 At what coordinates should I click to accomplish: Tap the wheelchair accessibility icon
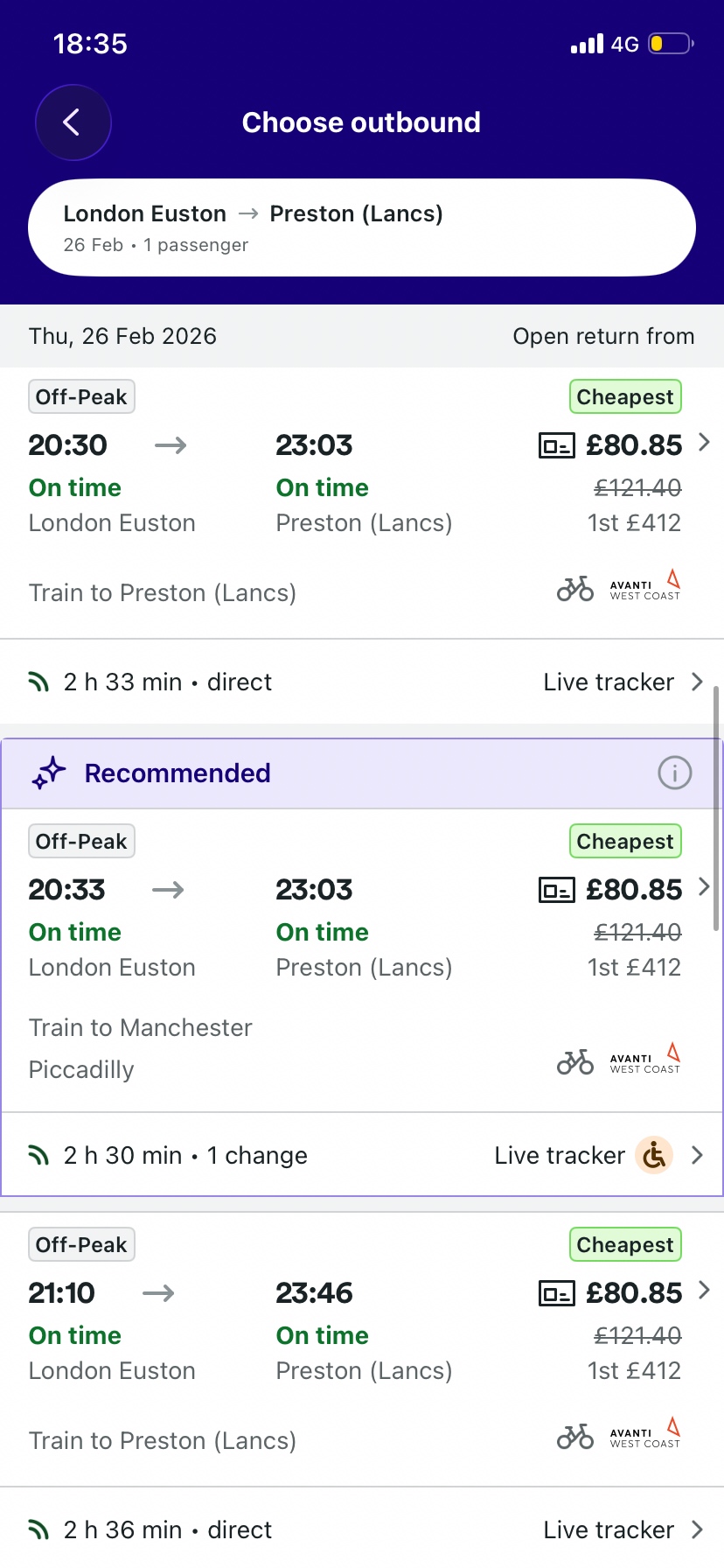pyautogui.click(x=654, y=1156)
